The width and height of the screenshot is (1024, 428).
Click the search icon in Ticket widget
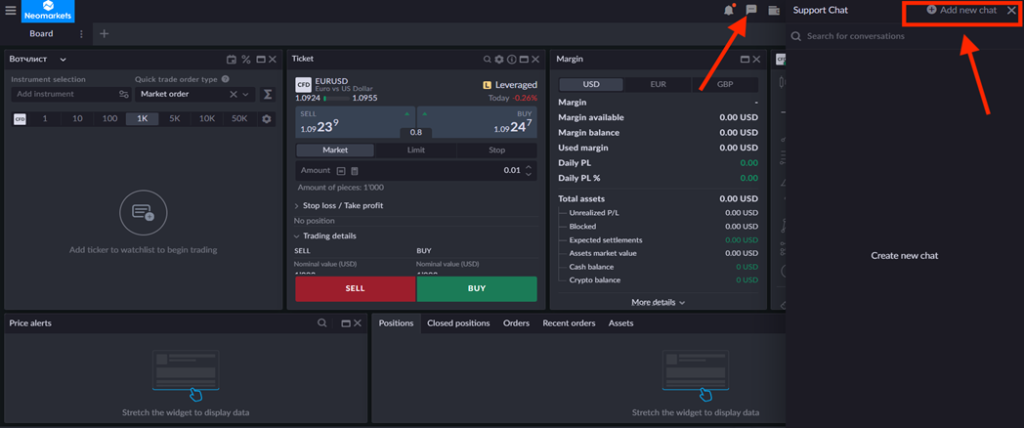[486, 60]
